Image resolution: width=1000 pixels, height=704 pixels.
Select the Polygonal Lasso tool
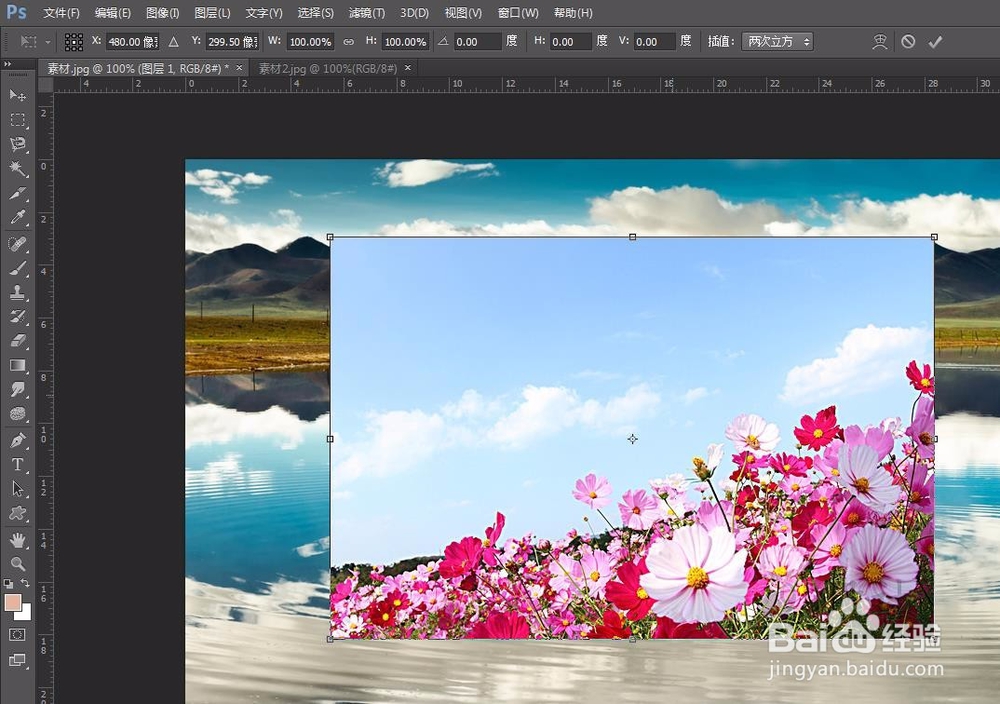(17, 144)
